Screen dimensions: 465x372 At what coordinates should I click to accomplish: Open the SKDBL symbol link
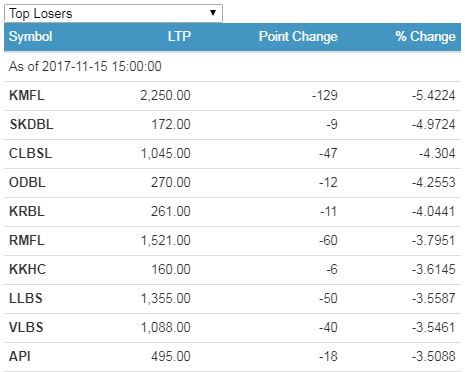point(31,124)
